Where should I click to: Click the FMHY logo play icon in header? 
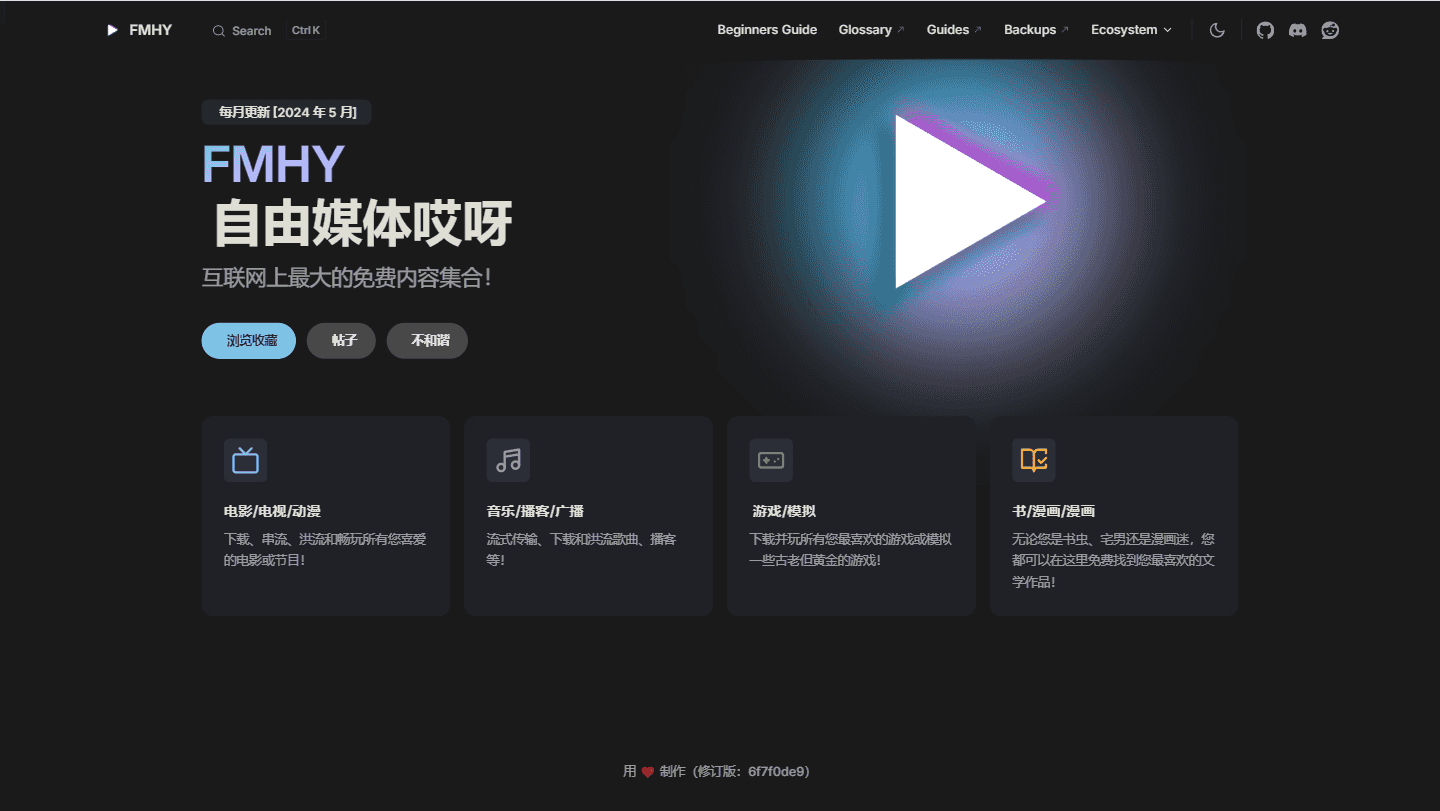(x=112, y=30)
